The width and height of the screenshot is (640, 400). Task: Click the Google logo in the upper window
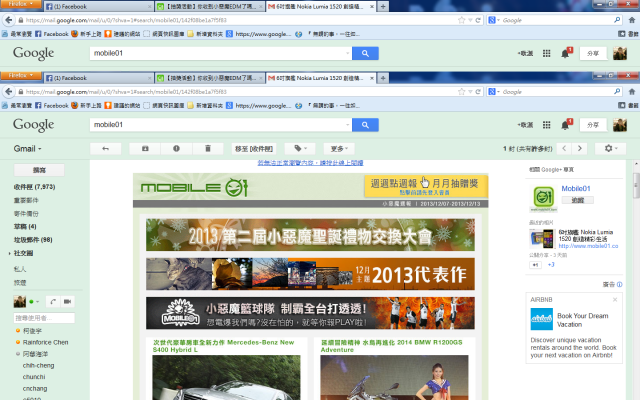click(33, 53)
